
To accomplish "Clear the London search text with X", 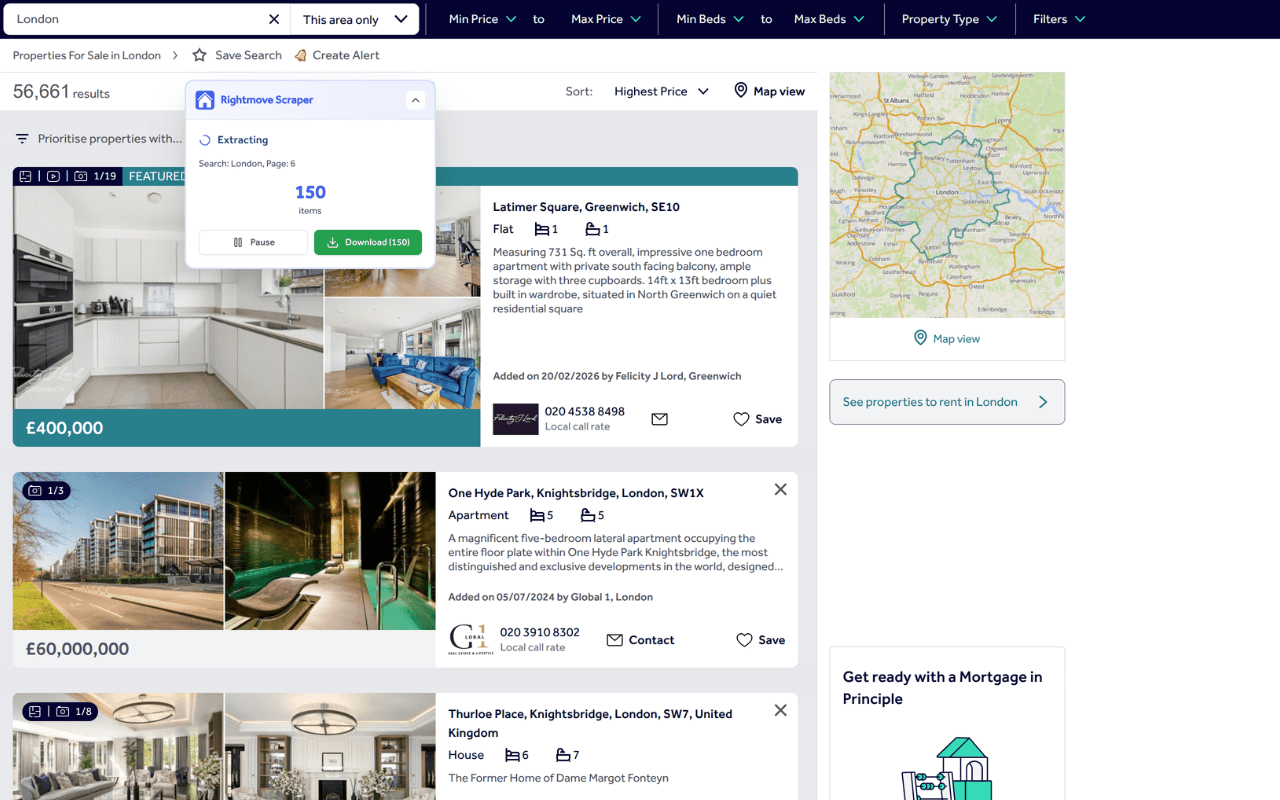I will click(274, 19).
